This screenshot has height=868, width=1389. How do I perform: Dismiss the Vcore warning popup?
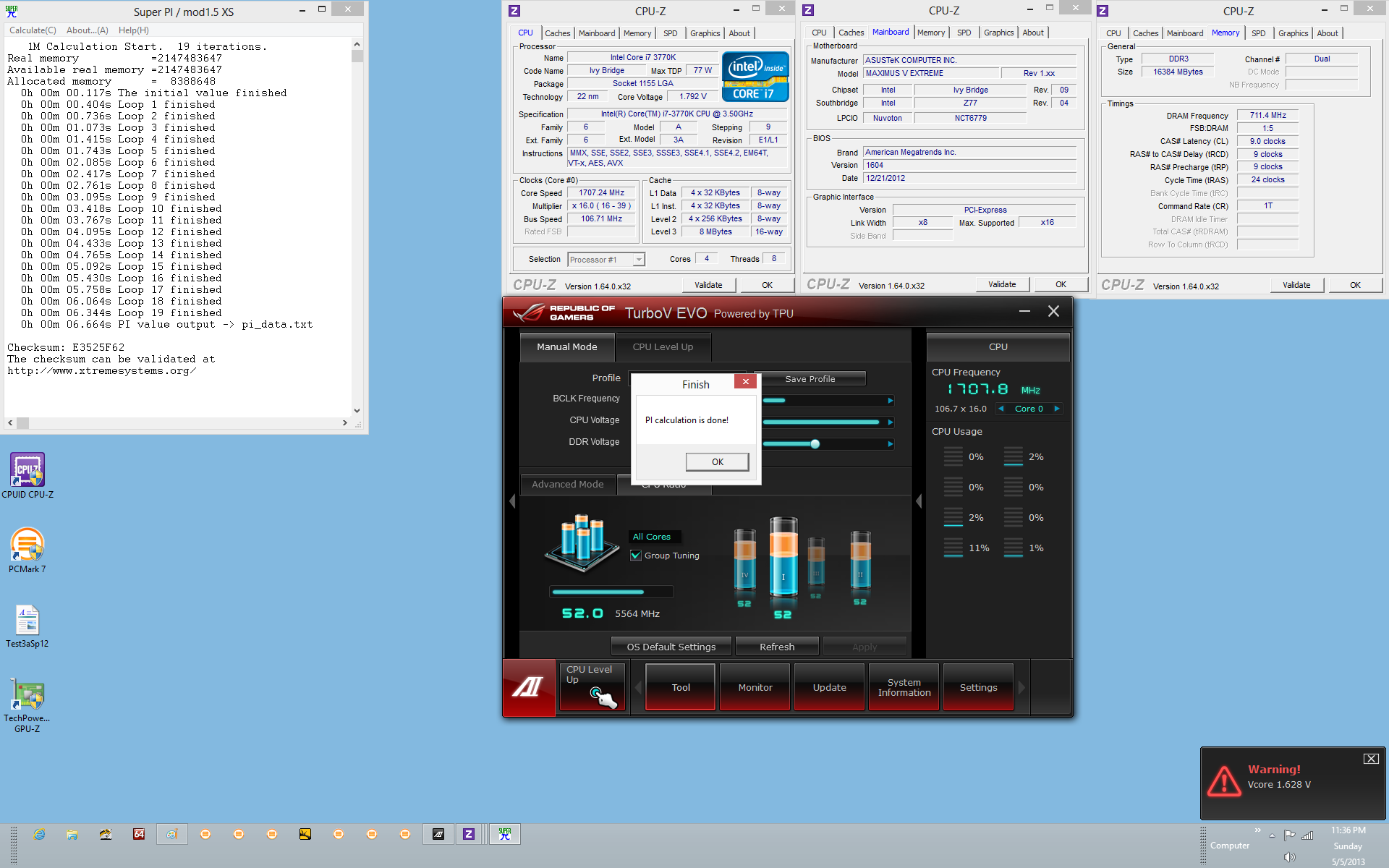point(1371,758)
